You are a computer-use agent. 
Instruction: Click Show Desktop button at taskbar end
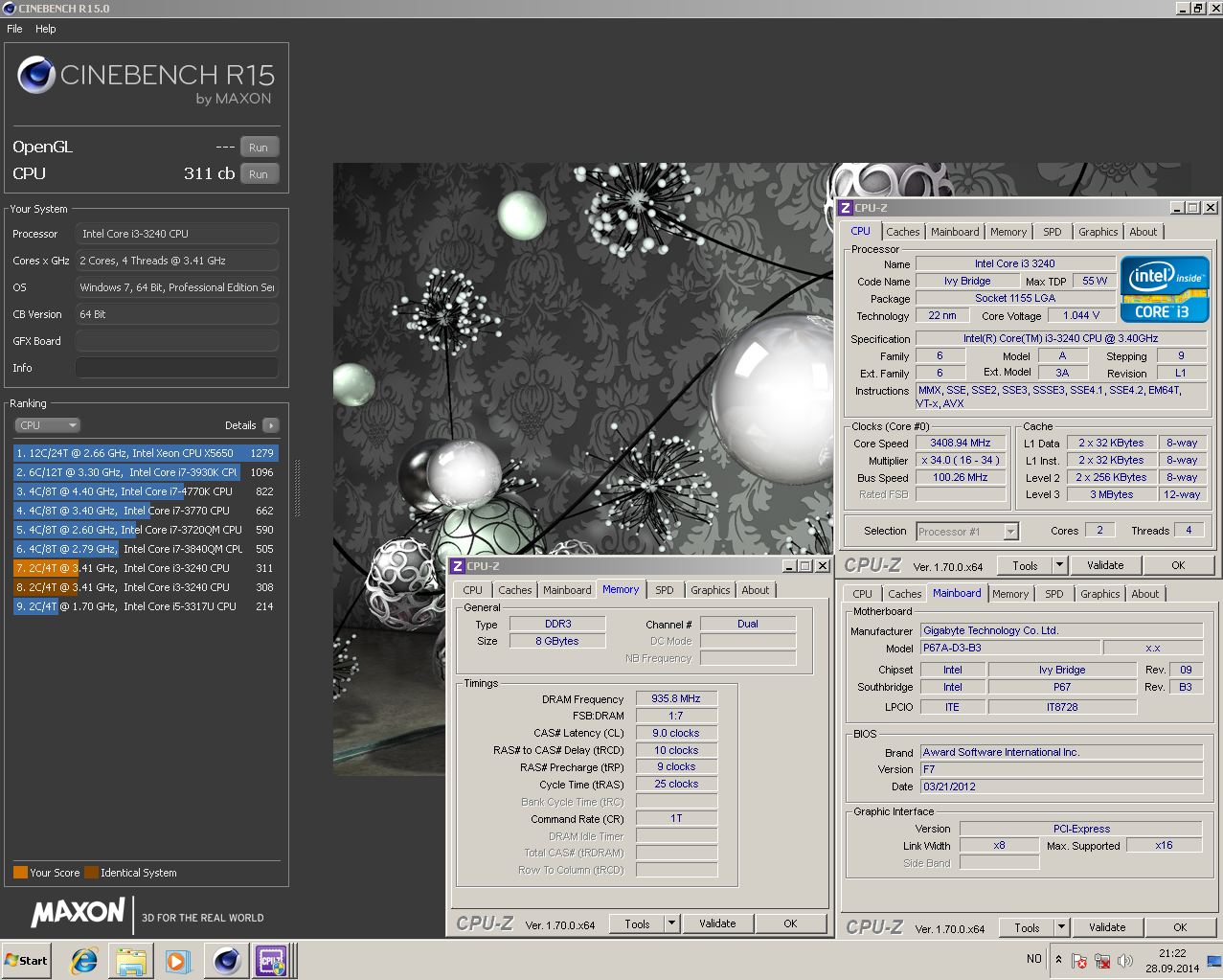(x=1214, y=960)
